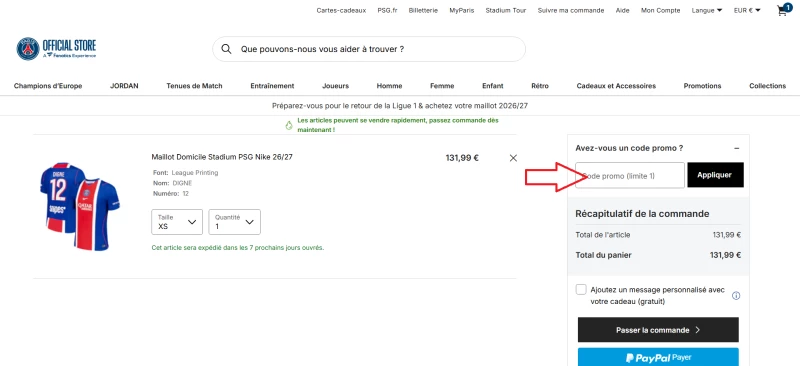Open the Stadium Tour link
Image resolution: width=800 pixels, height=366 pixels.
[x=506, y=10]
